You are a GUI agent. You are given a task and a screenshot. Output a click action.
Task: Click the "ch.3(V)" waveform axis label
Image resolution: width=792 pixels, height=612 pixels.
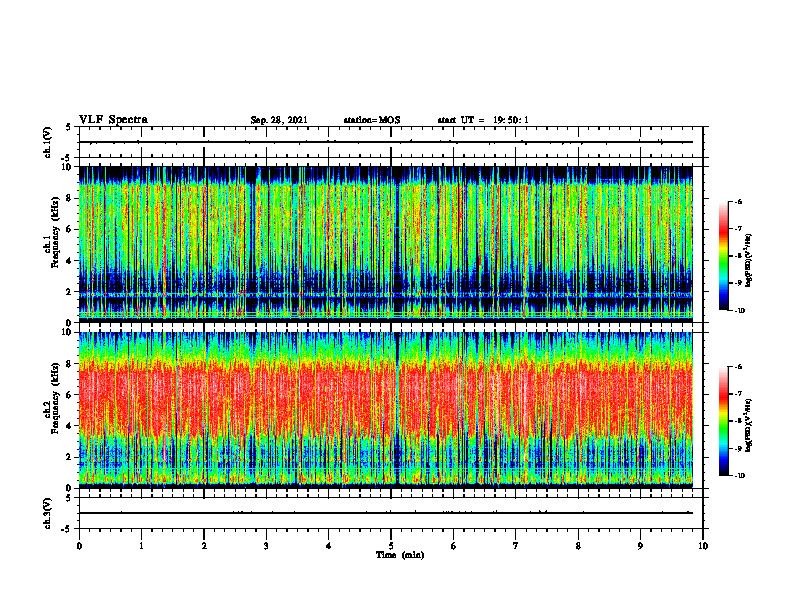(47, 513)
